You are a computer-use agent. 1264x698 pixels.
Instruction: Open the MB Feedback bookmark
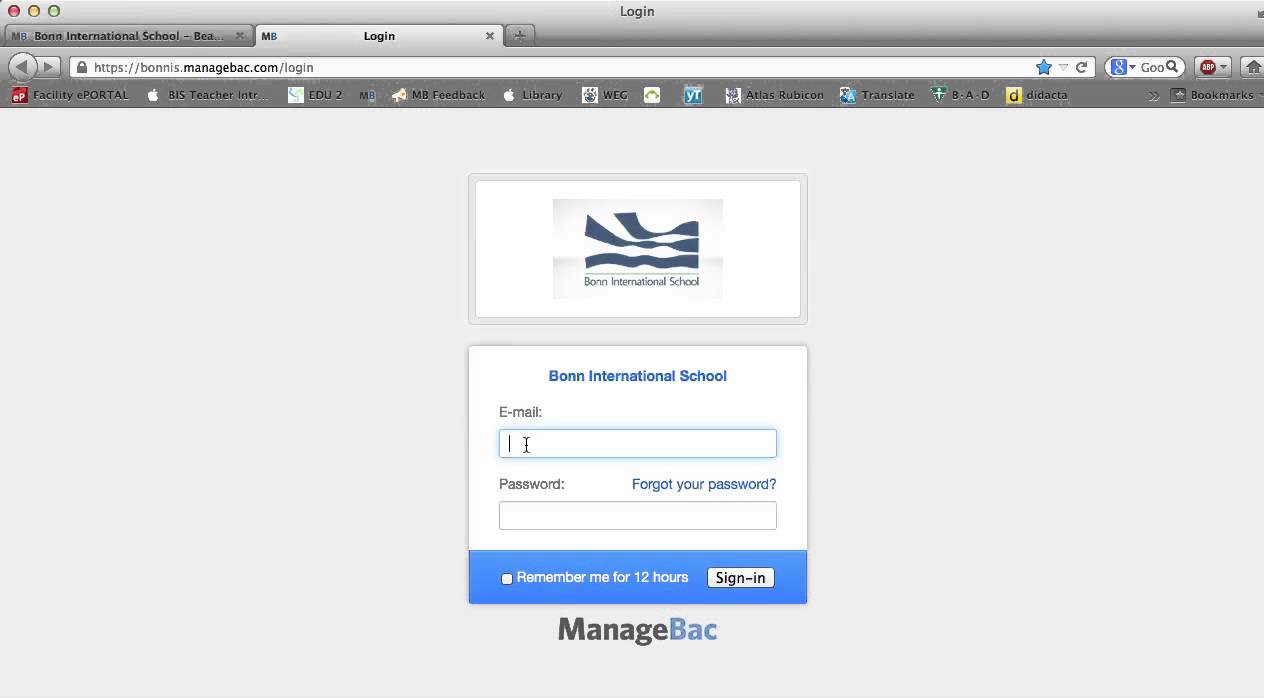coord(438,95)
